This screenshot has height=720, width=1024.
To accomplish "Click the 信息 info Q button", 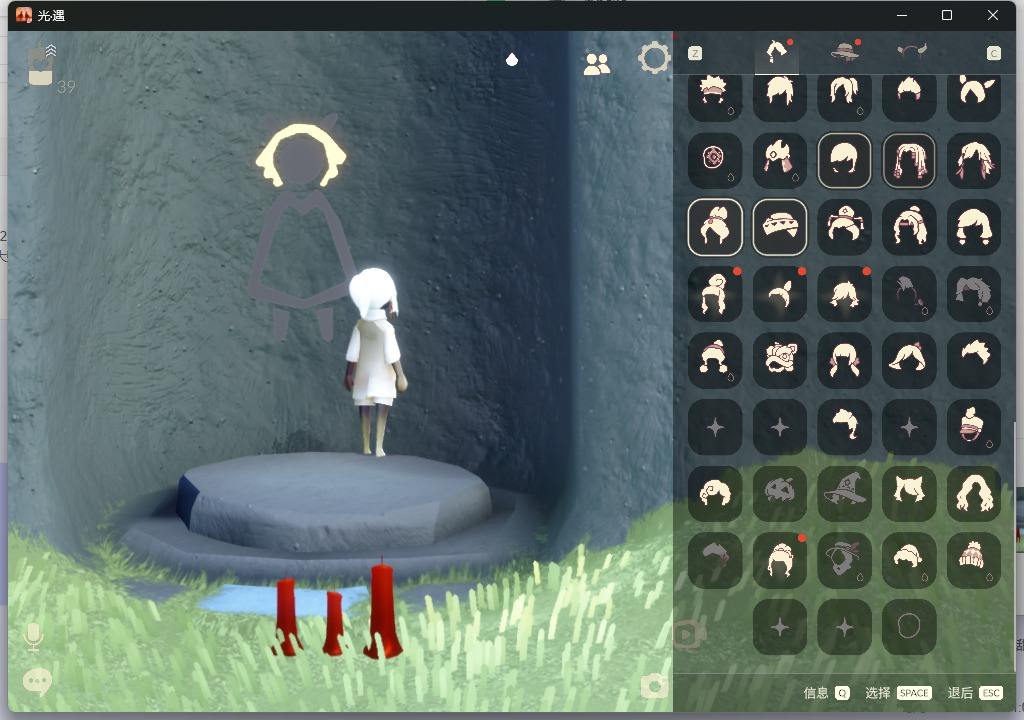I will 826,693.
